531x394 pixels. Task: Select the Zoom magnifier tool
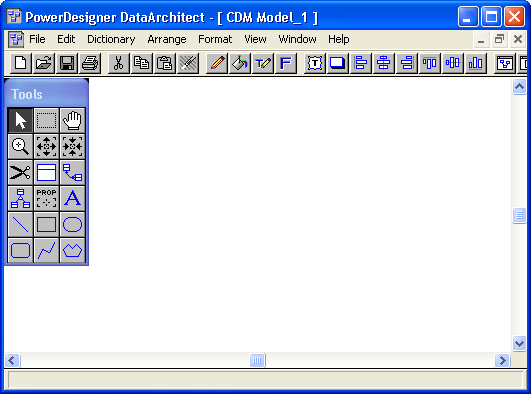tap(20, 146)
